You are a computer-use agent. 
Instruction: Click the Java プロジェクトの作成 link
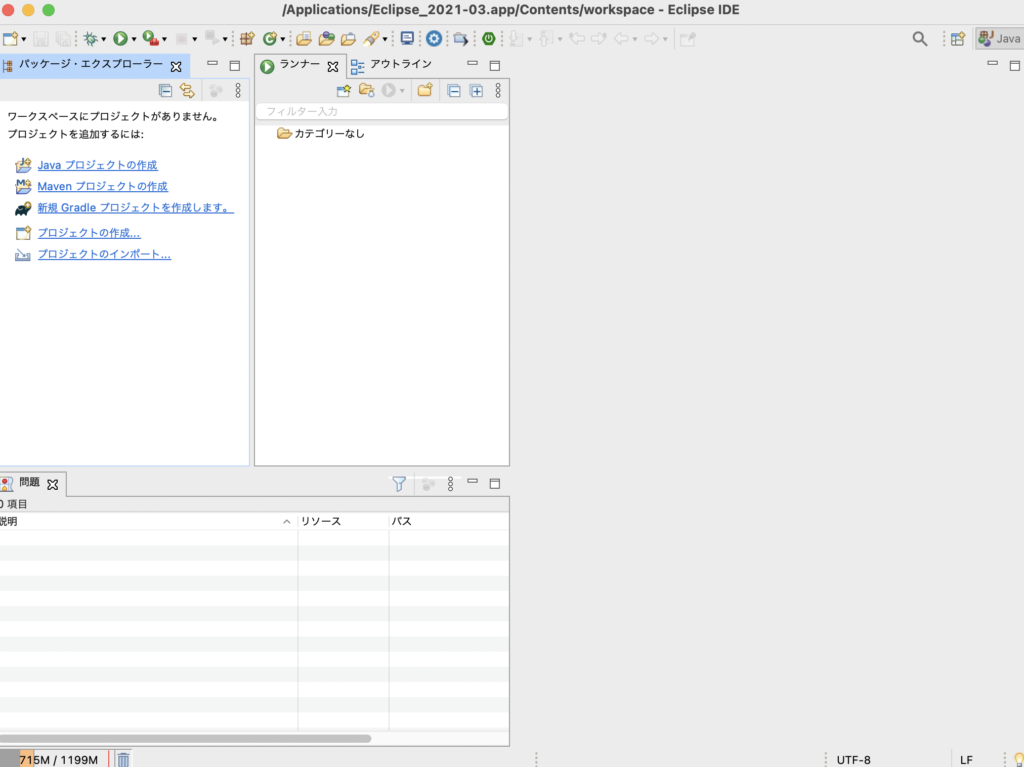[x=97, y=165]
